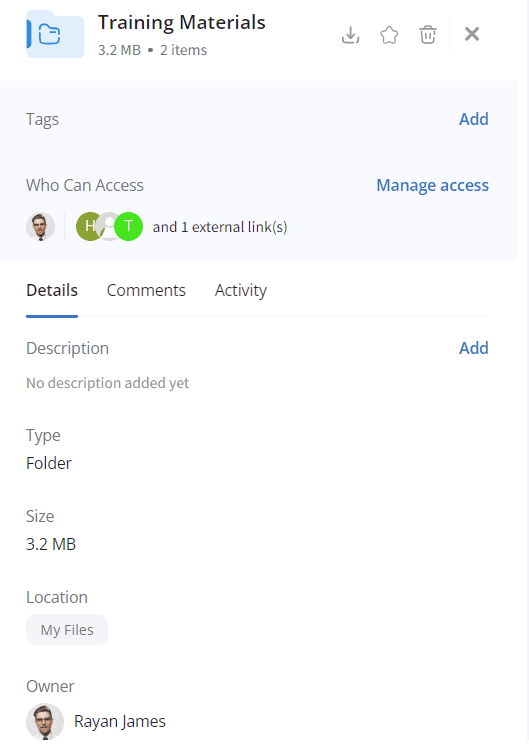Click the Rayan James owner name
Screen dimensions: 529x753
click(120, 721)
